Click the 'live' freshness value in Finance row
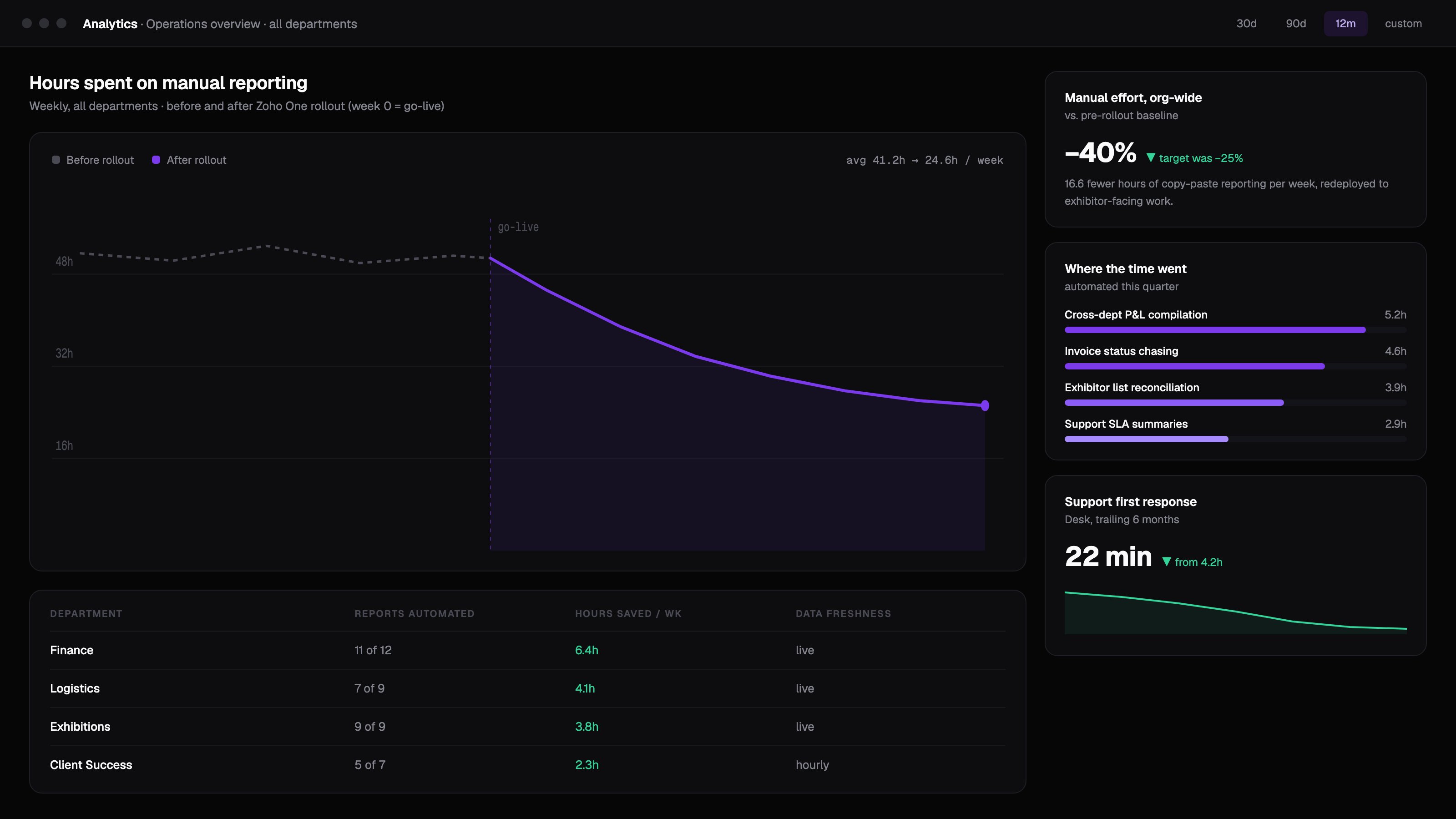Viewport: 1456px width, 819px height. click(x=805, y=650)
